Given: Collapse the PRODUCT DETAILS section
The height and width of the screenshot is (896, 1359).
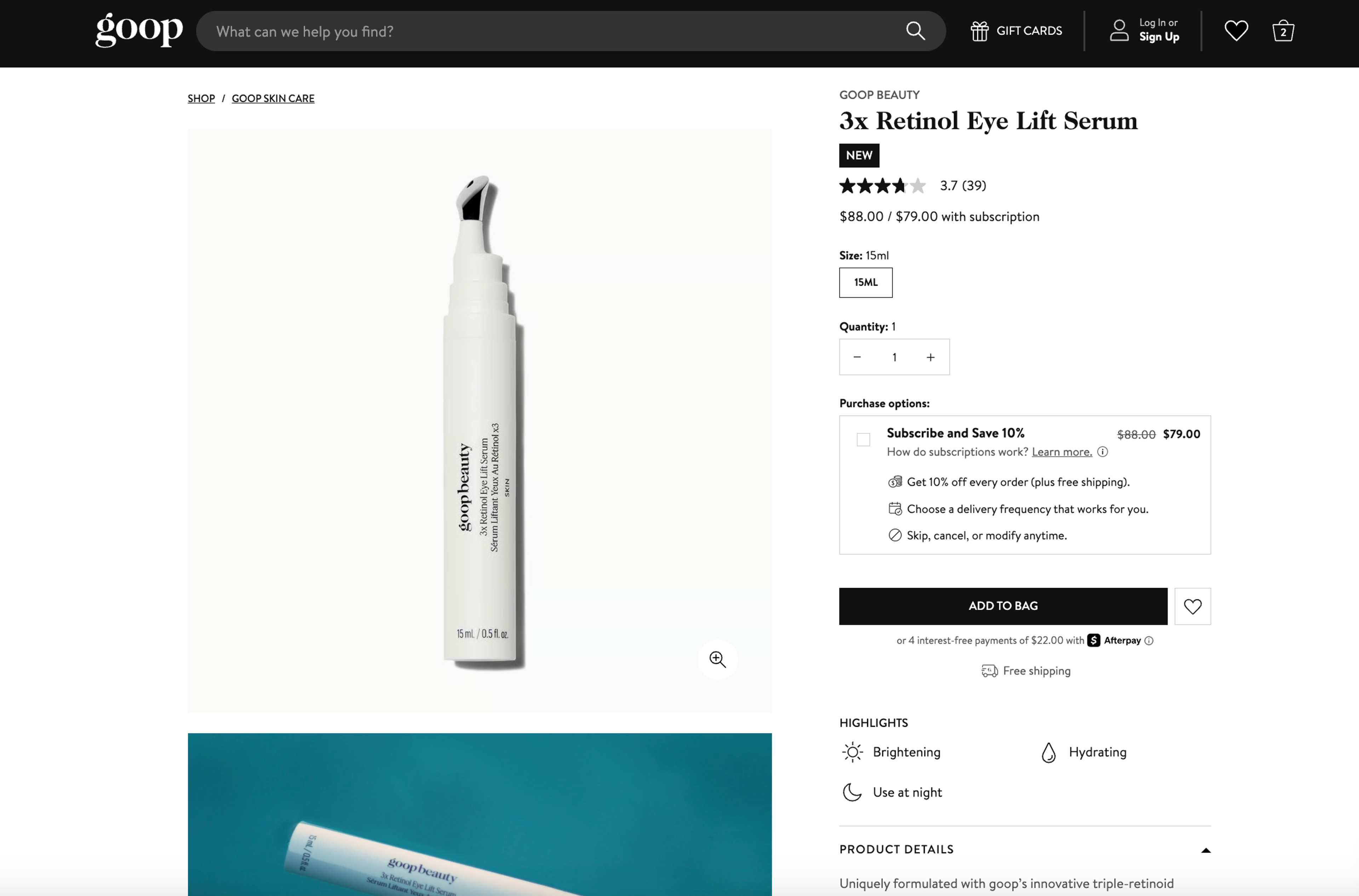Looking at the screenshot, I should [x=1206, y=850].
